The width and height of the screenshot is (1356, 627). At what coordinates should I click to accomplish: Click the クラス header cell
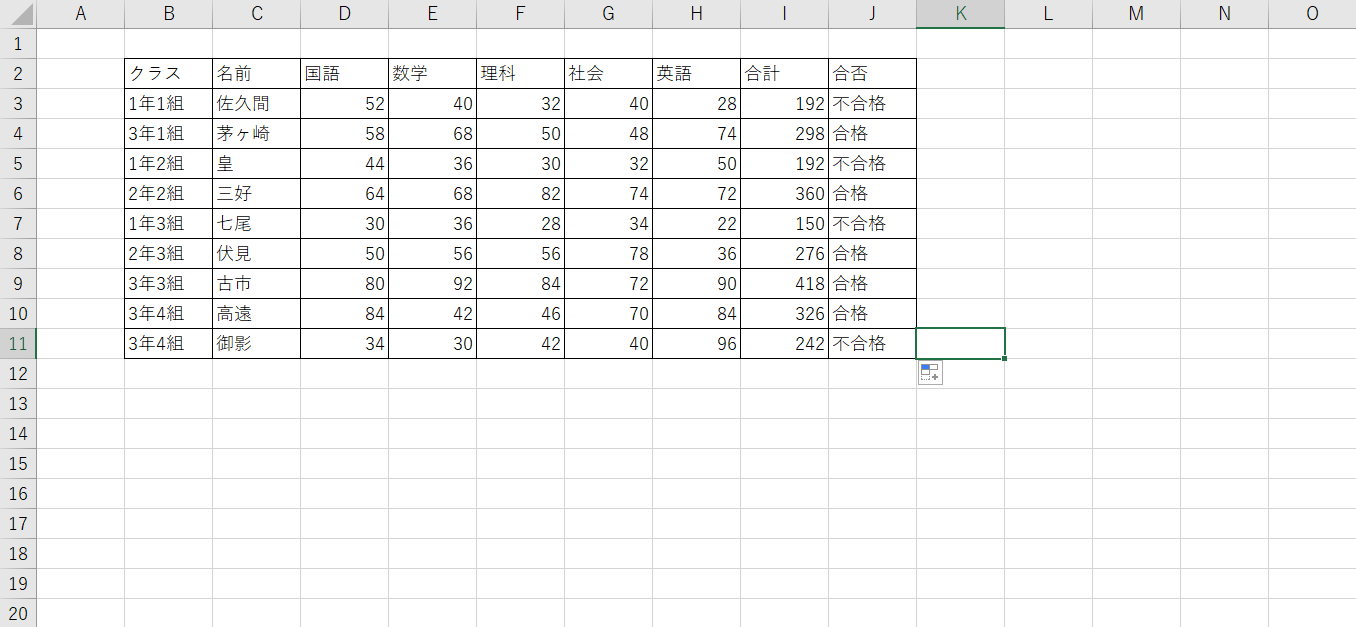coord(169,74)
